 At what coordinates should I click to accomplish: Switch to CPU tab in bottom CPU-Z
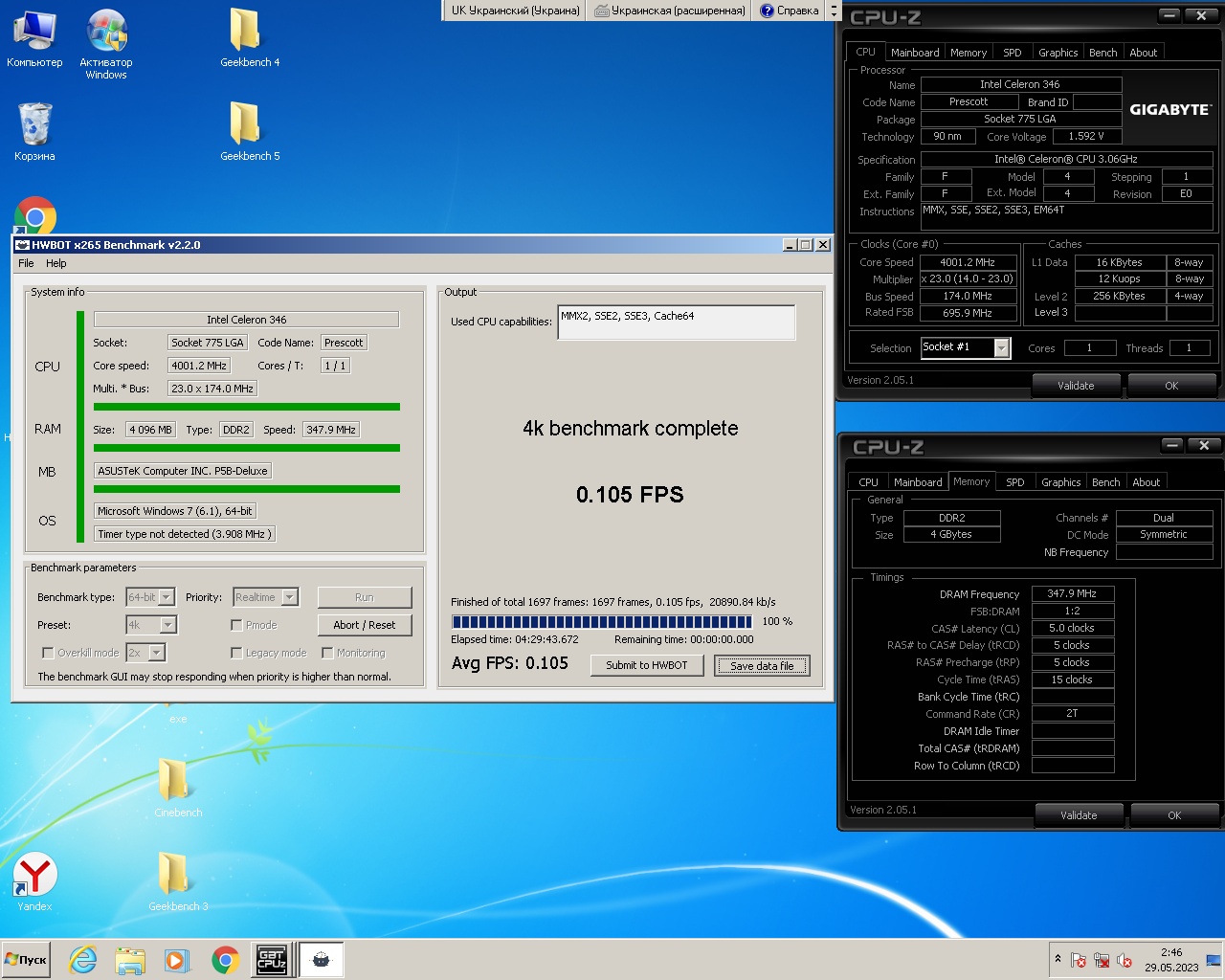coord(869,482)
